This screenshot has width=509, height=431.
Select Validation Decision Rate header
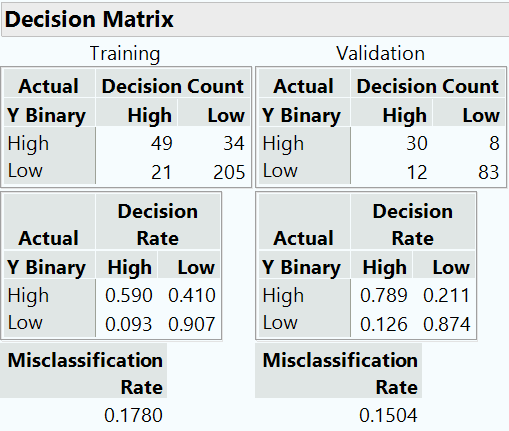click(x=413, y=225)
